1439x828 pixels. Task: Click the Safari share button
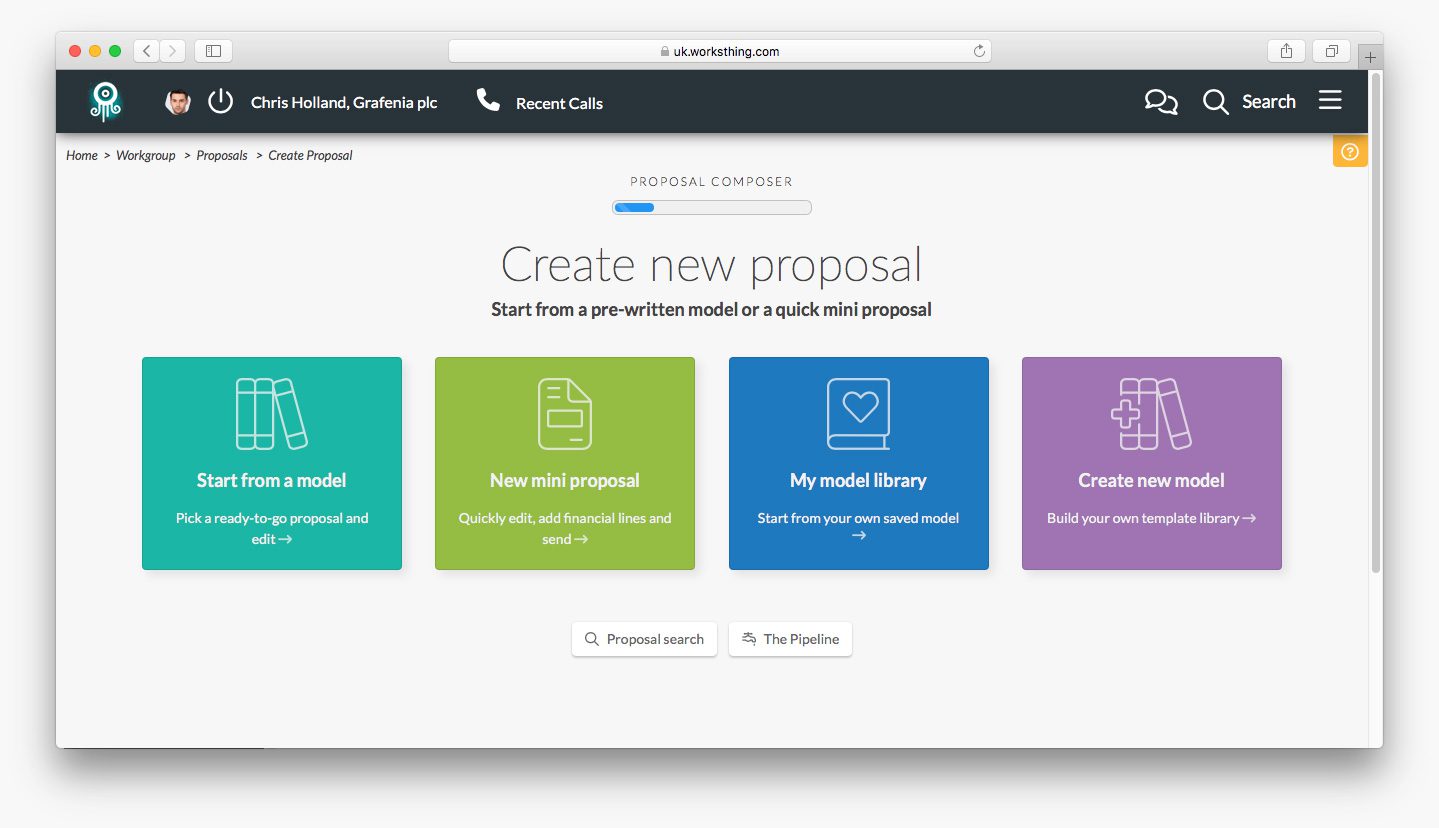[x=1287, y=51]
